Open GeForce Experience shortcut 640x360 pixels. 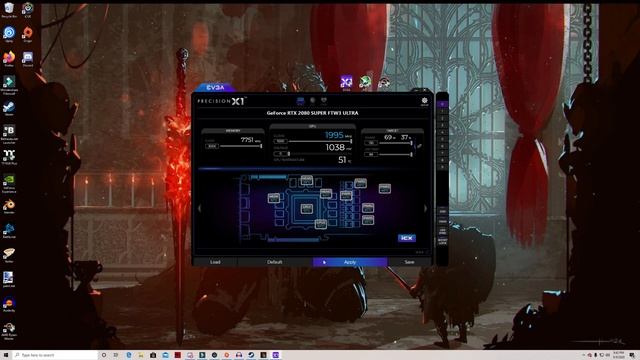click(9, 184)
